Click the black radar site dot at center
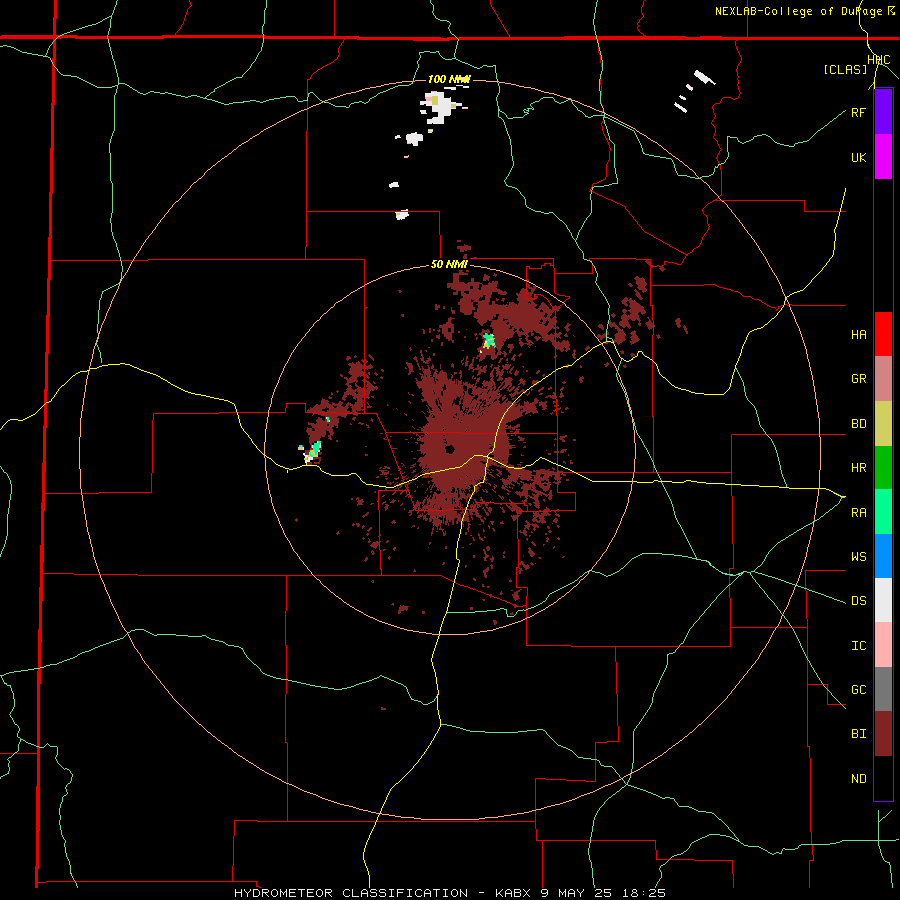Screen dimensions: 900x900 (x=450, y=449)
